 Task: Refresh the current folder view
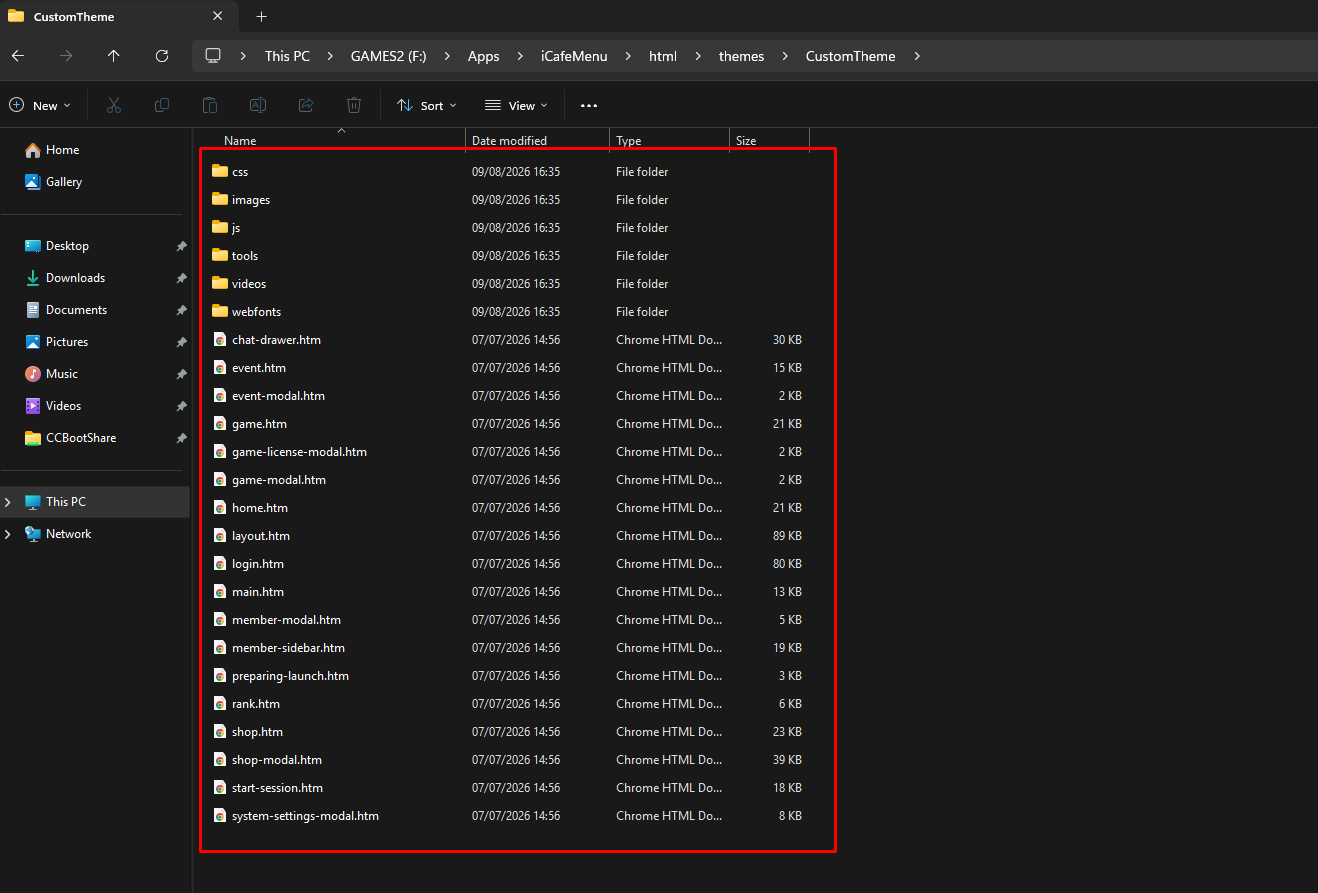coord(162,56)
